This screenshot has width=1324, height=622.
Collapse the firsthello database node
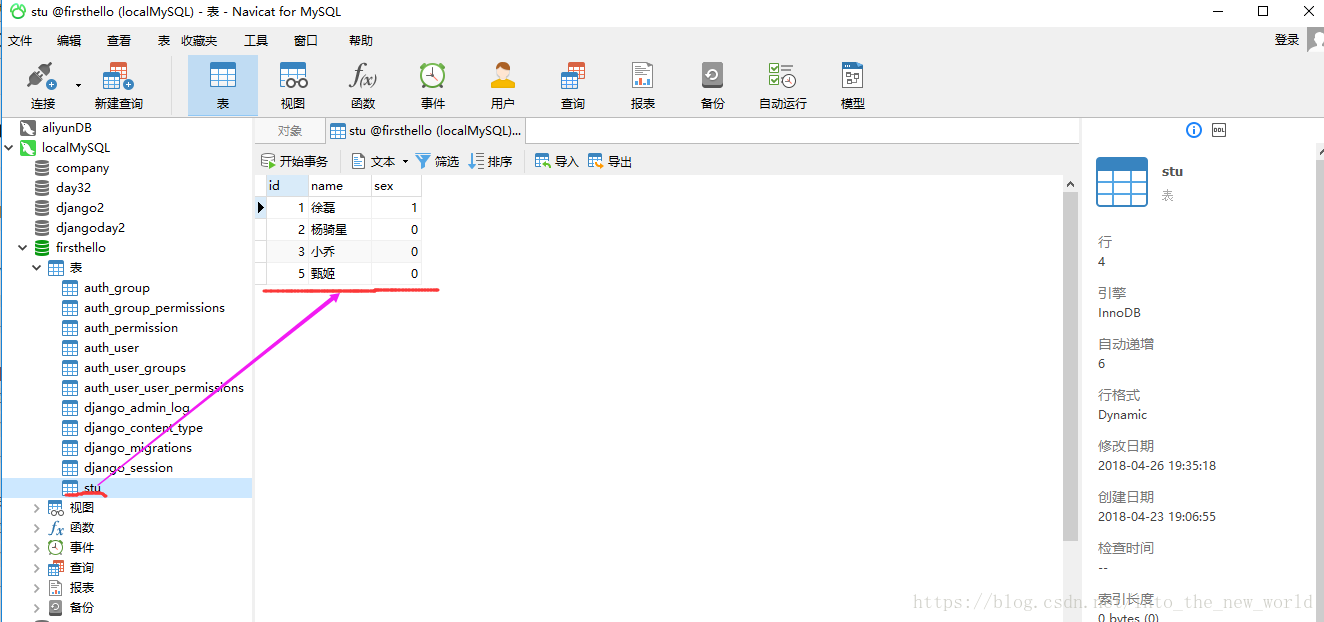pos(23,248)
